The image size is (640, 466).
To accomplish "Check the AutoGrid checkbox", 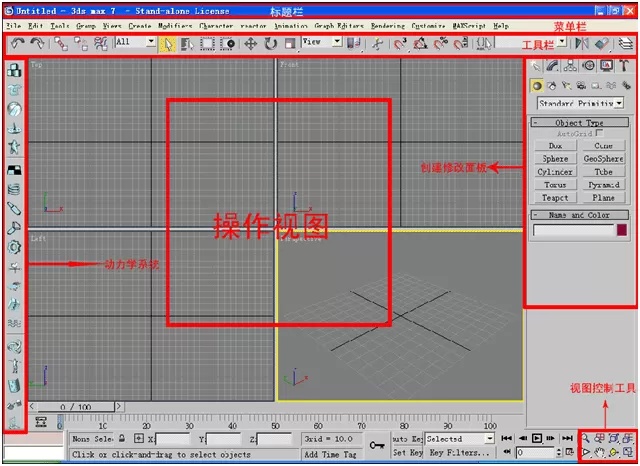I will (x=599, y=133).
